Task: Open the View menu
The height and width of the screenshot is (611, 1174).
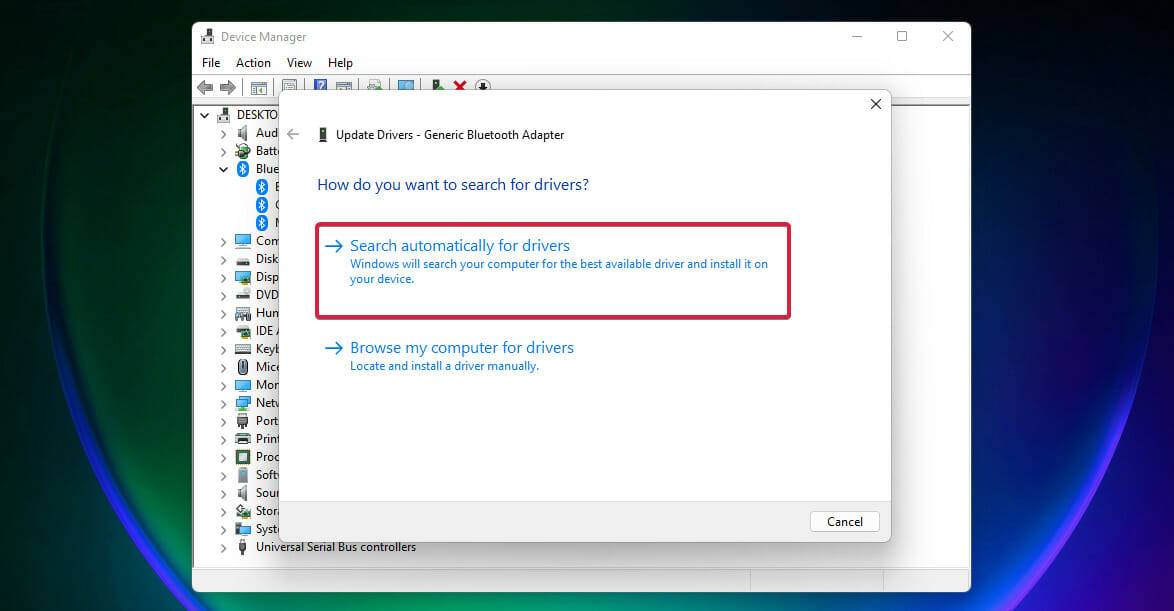Action: click(x=299, y=62)
